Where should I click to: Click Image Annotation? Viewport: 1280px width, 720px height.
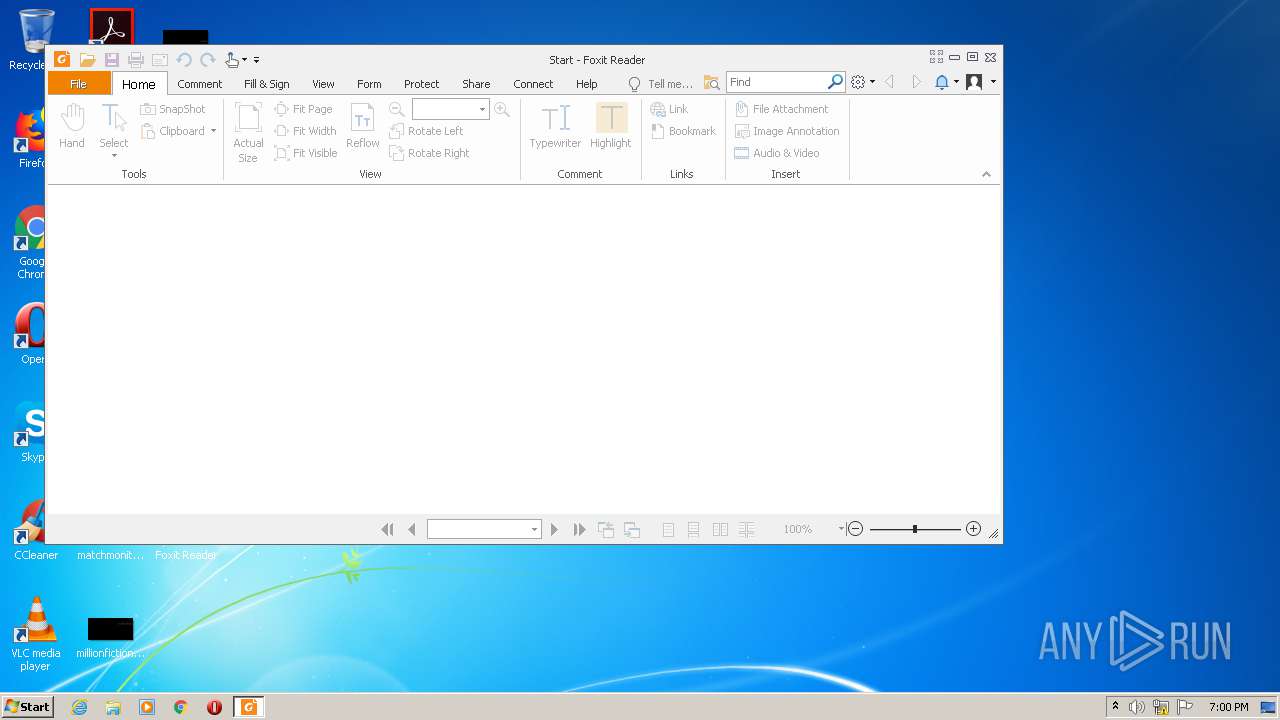pyautogui.click(x=787, y=131)
